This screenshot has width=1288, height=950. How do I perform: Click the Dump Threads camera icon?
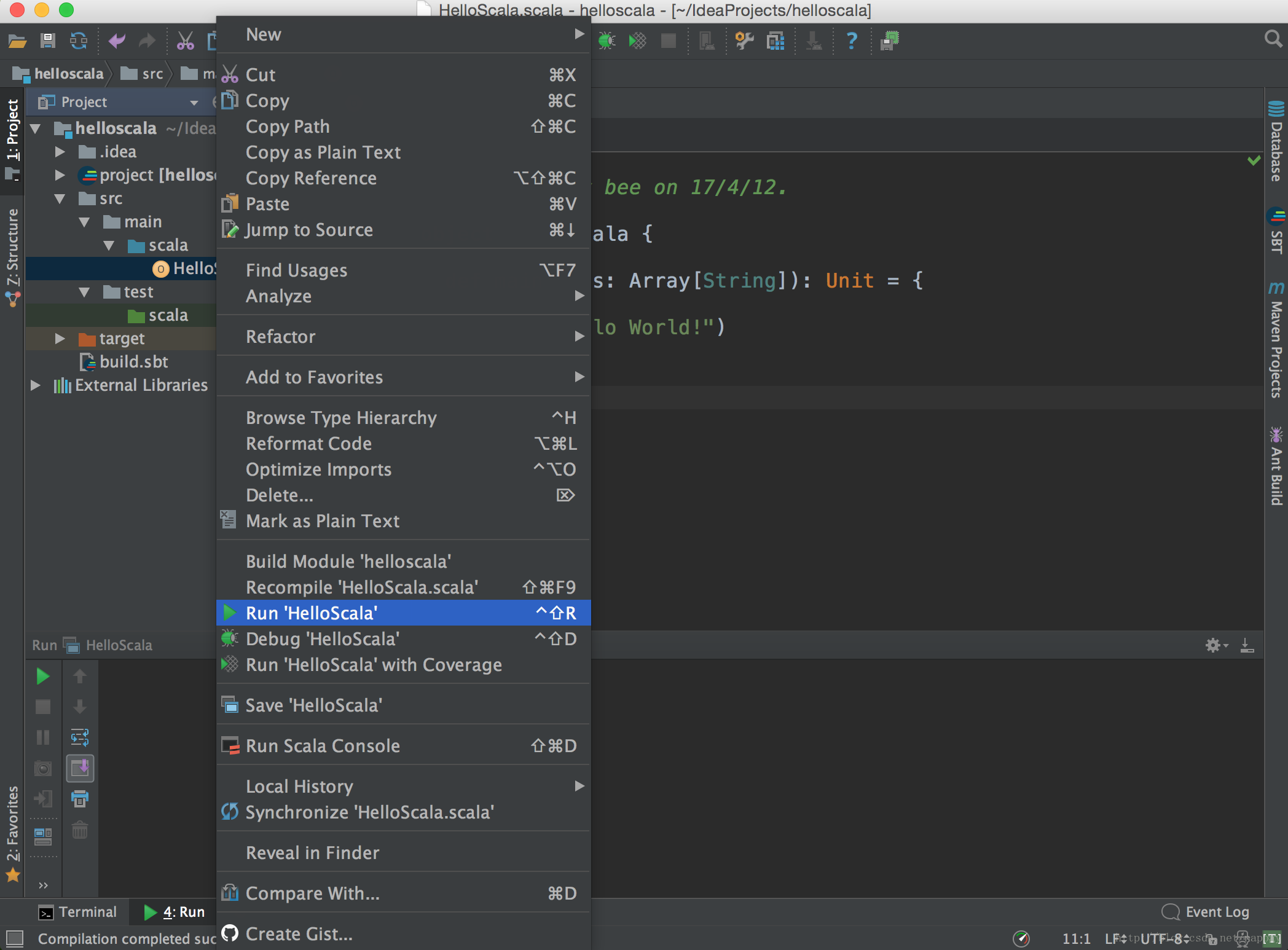click(42, 768)
